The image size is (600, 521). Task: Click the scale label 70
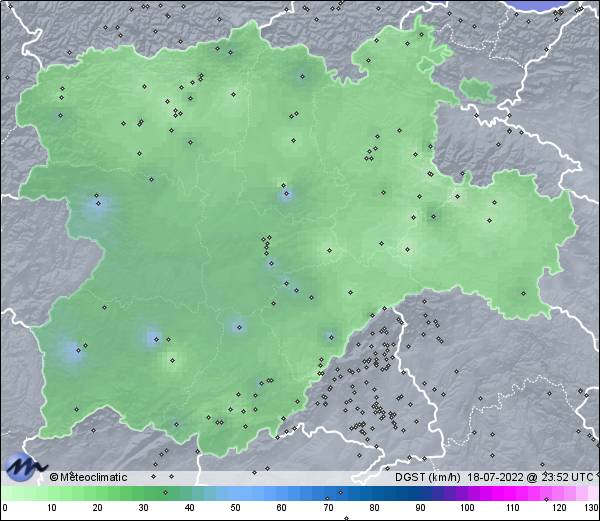coord(328,508)
